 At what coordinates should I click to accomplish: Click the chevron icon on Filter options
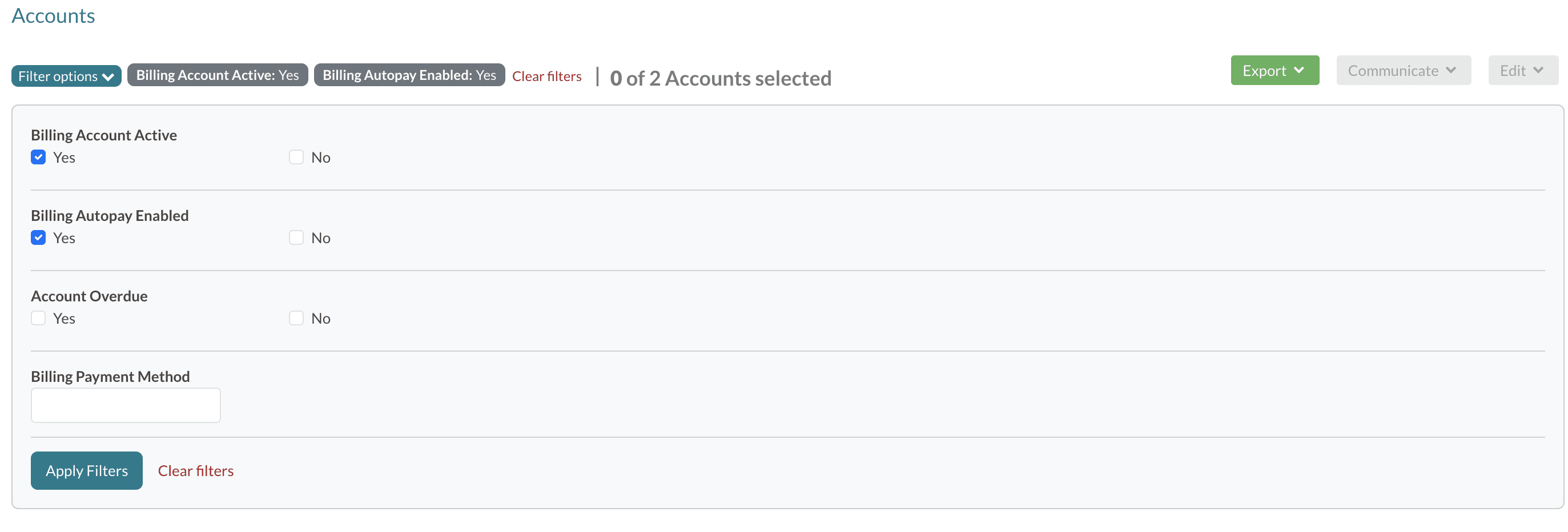pos(108,76)
